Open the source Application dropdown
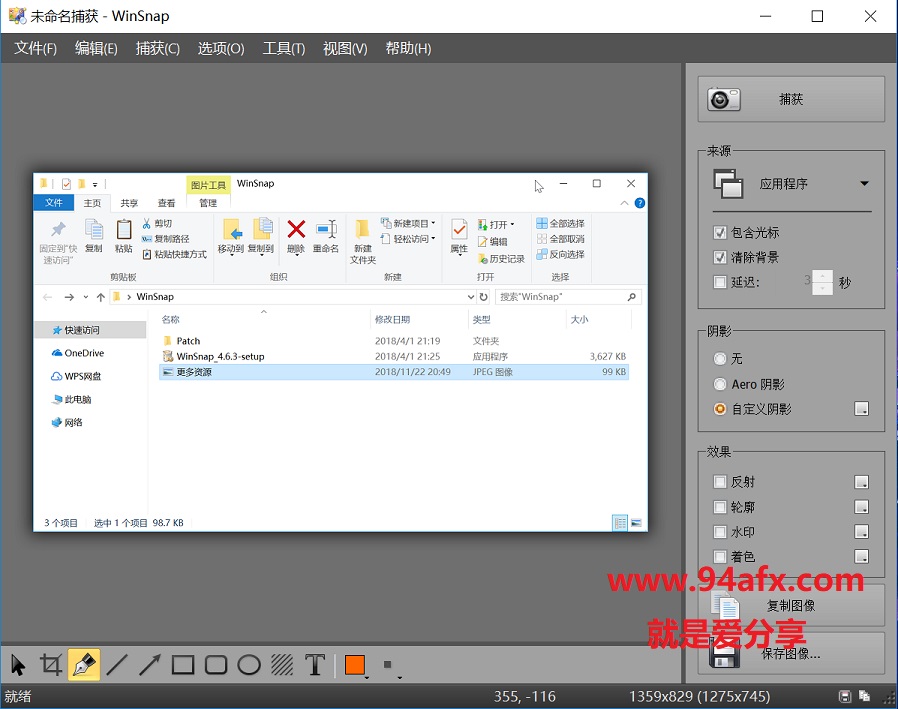 click(x=791, y=184)
